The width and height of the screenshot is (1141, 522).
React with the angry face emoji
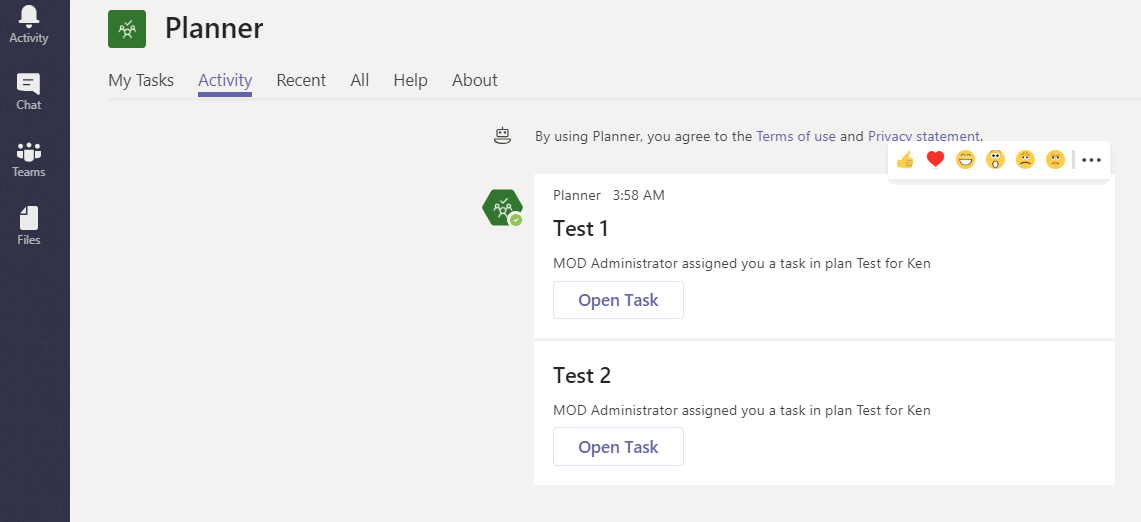1055,160
